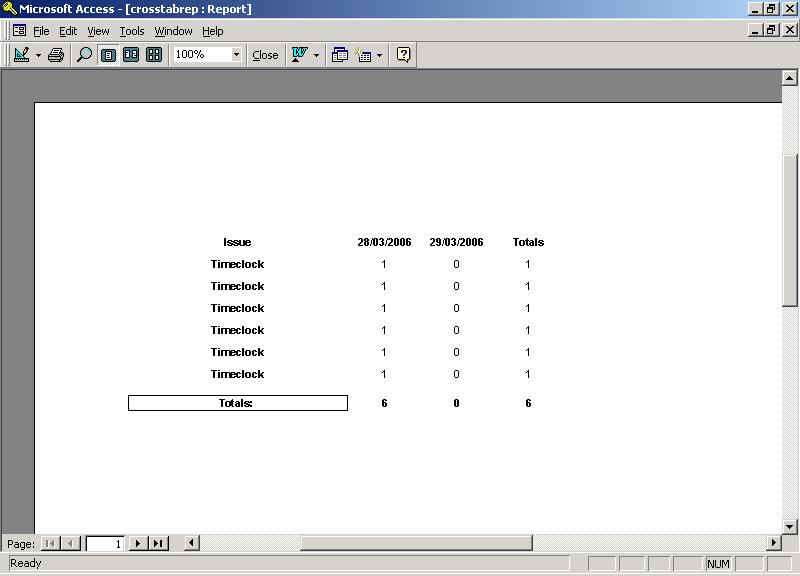Screen dimensions: 800x576
Task: Open the Window menu
Action: (173, 31)
